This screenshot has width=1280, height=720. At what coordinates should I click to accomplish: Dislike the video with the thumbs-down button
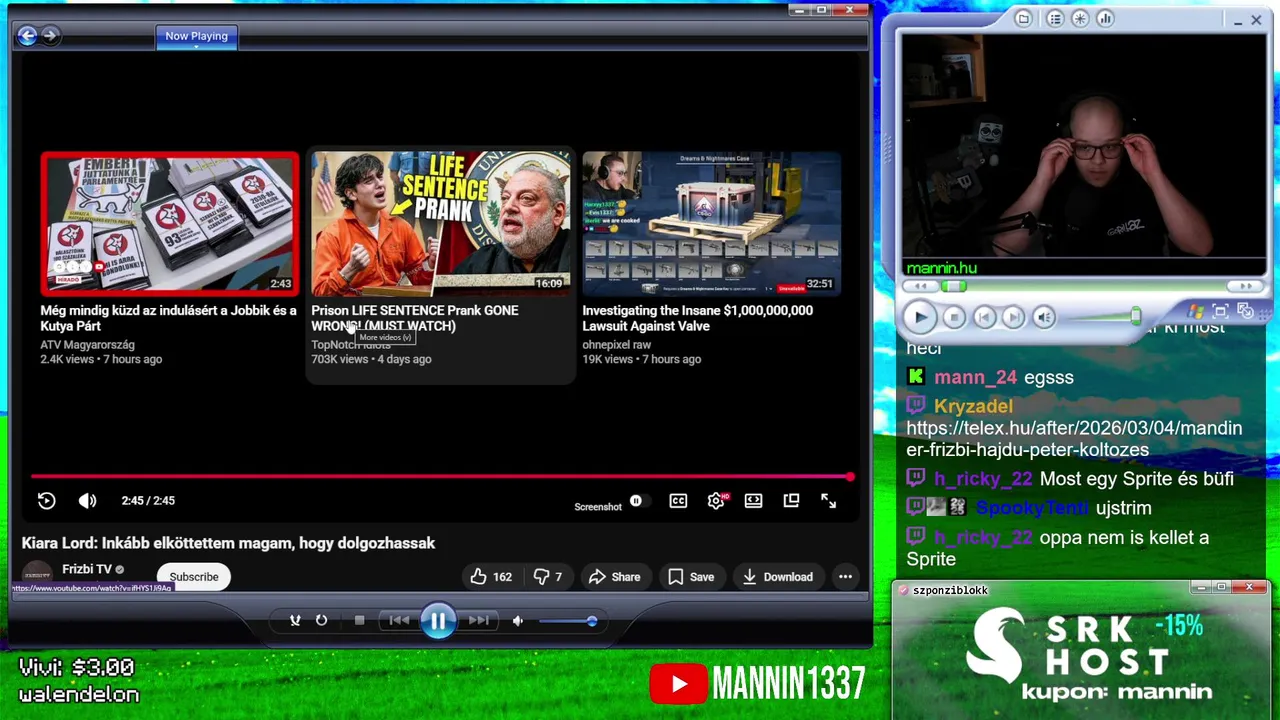[548, 577]
